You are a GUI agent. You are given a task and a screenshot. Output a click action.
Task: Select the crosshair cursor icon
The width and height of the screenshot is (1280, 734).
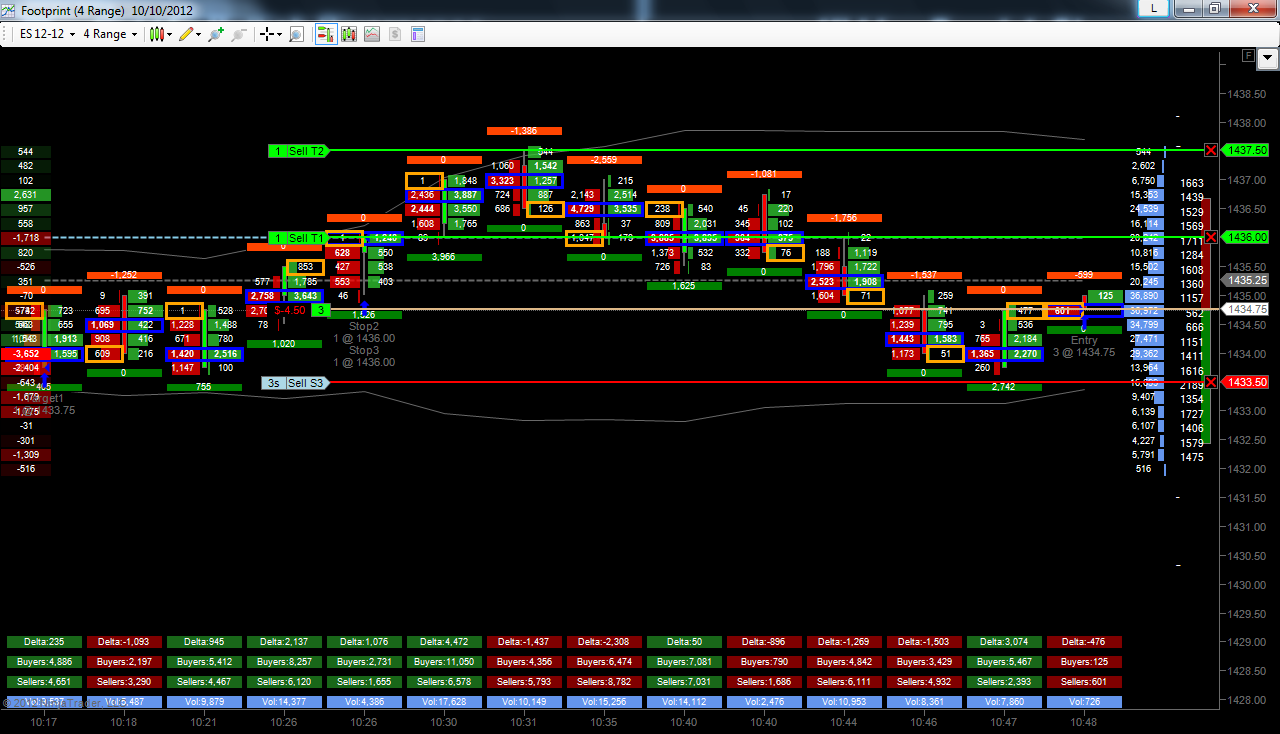pyautogui.click(x=267, y=34)
